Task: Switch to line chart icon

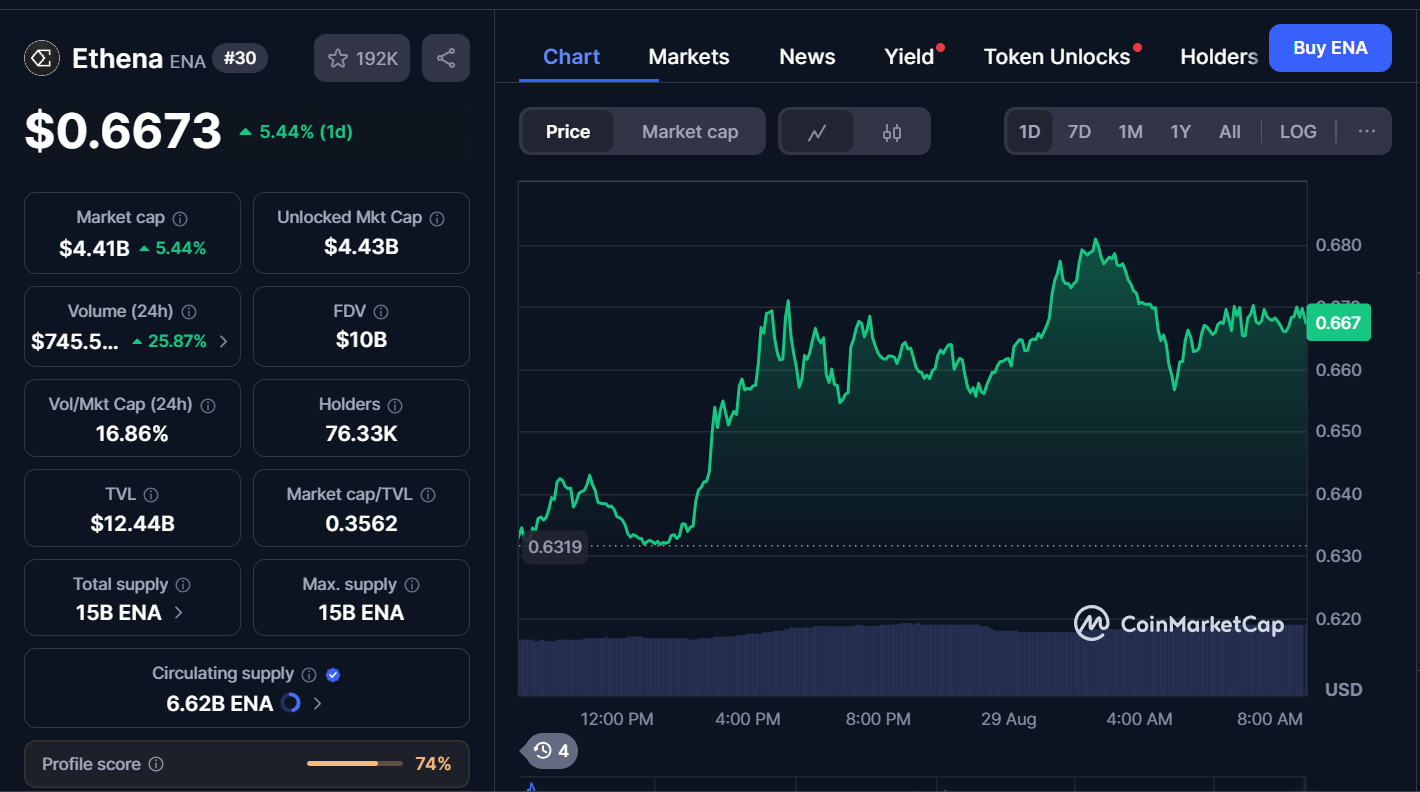Action: (x=817, y=131)
